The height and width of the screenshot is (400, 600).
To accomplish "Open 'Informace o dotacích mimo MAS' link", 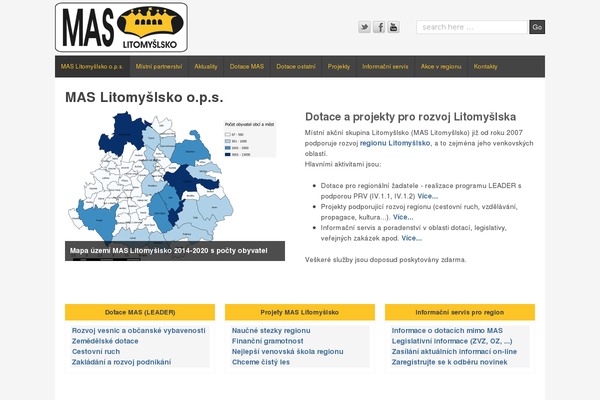I will pyautogui.click(x=447, y=331).
